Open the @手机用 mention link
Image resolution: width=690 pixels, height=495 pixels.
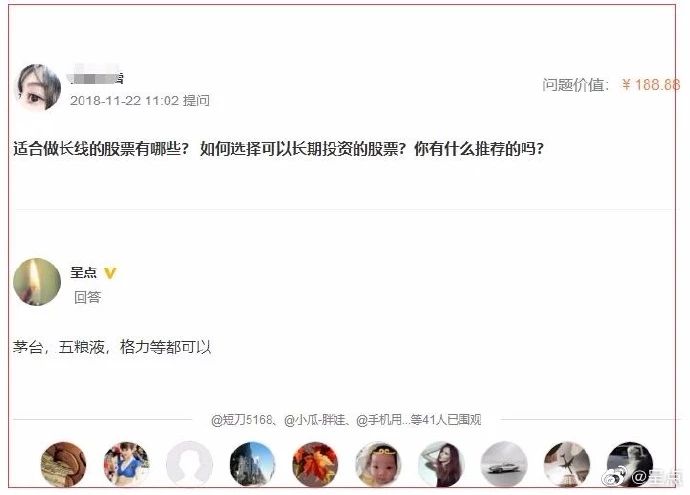(378, 420)
